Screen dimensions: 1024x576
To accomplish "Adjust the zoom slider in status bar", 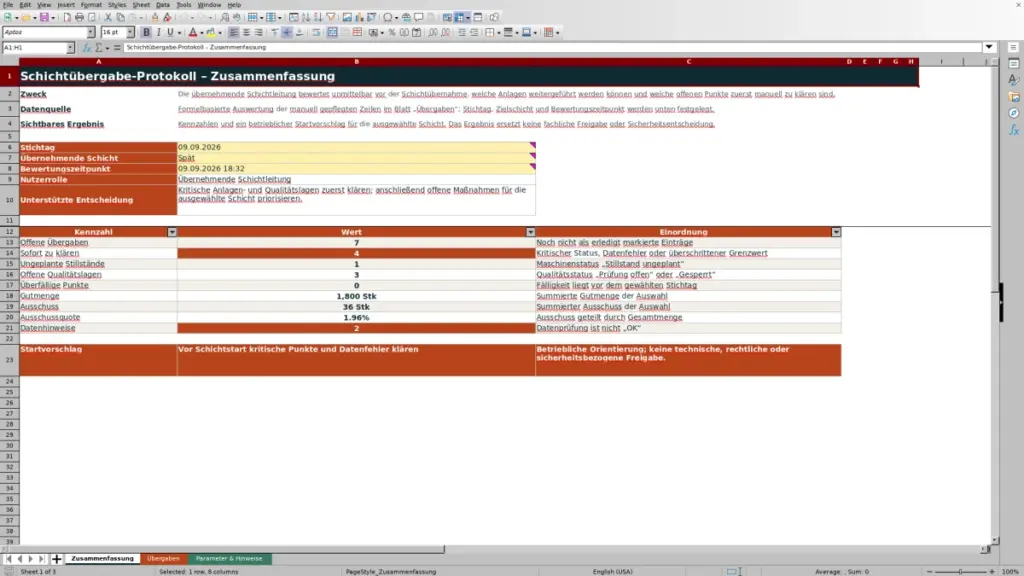I will (961, 571).
